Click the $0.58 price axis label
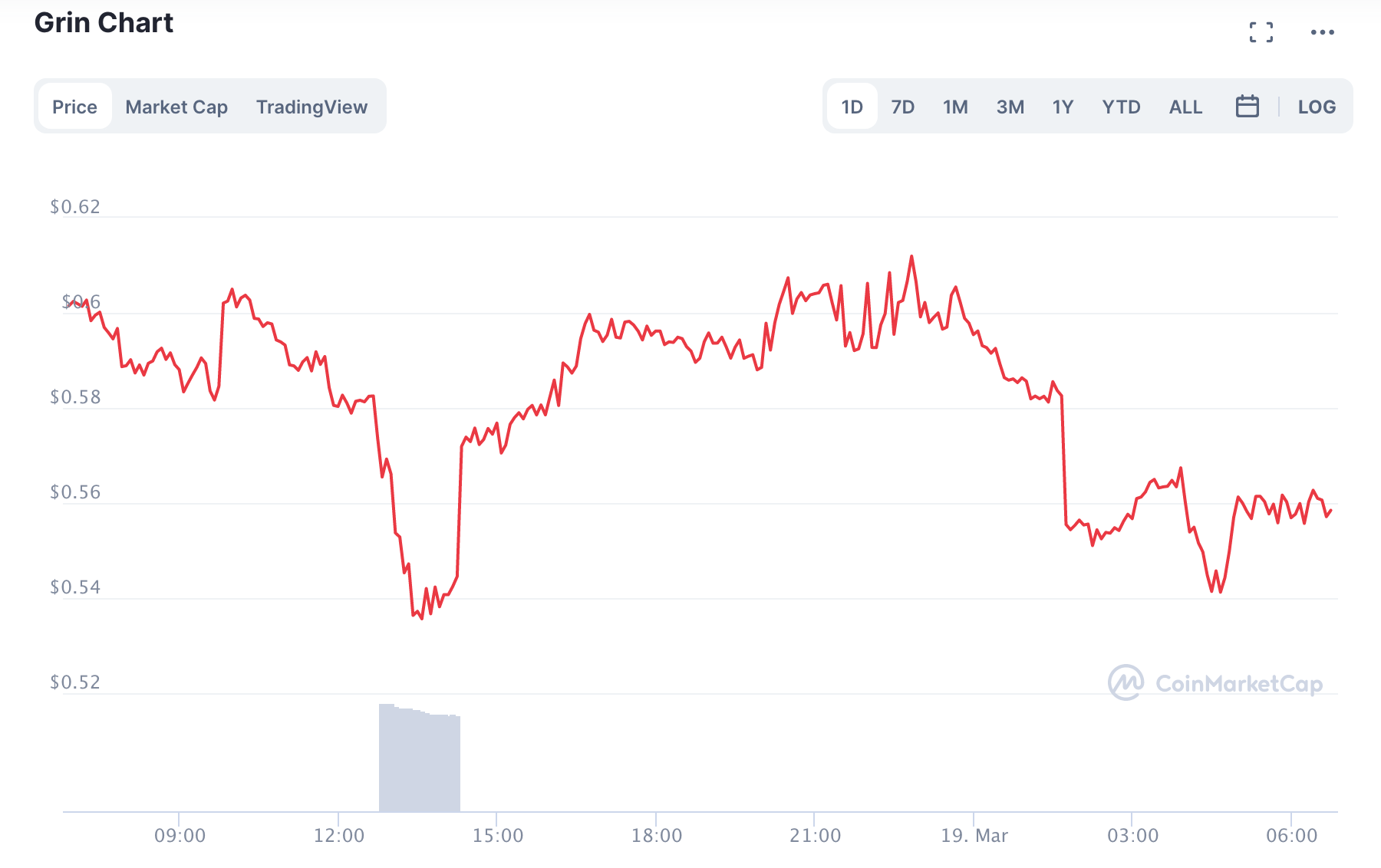The width and height of the screenshot is (1381, 868). (75, 396)
